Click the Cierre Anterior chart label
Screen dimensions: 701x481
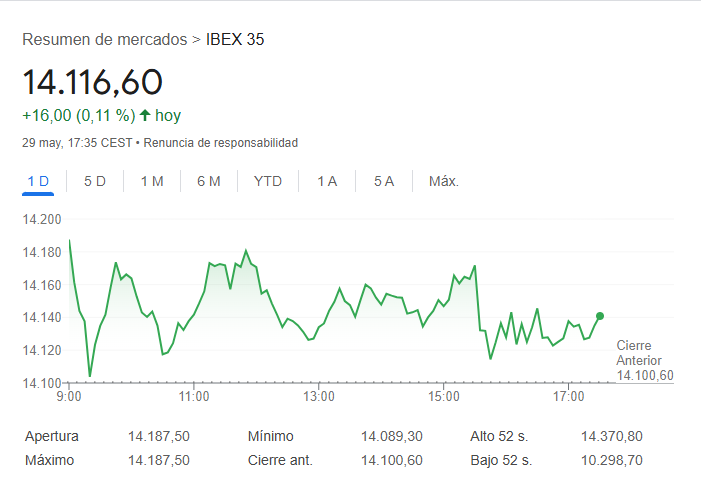click(638, 352)
